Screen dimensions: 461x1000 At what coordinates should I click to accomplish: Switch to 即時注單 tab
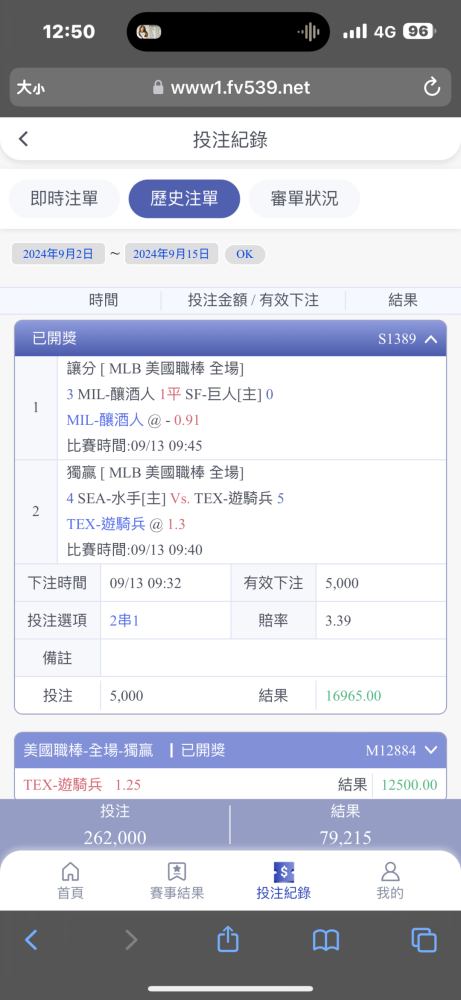pyautogui.click(x=64, y=199)
